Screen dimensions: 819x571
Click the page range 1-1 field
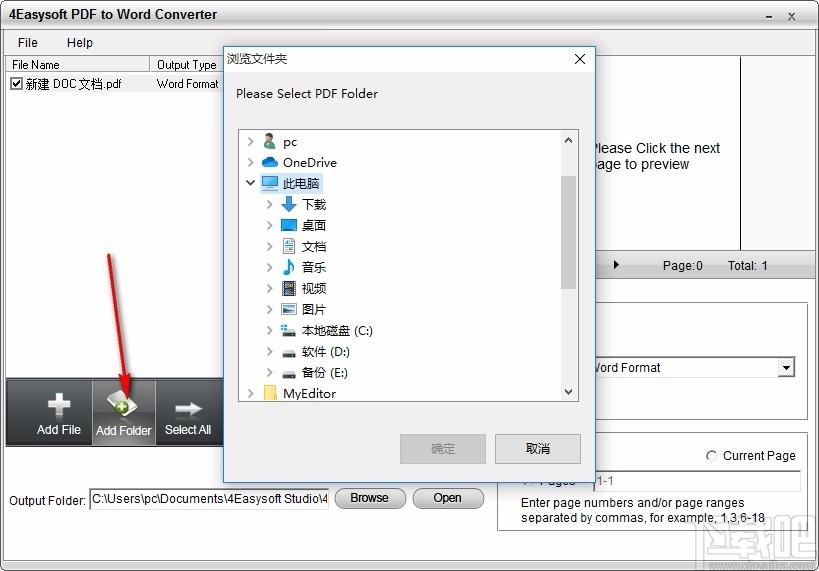[698, 481]
